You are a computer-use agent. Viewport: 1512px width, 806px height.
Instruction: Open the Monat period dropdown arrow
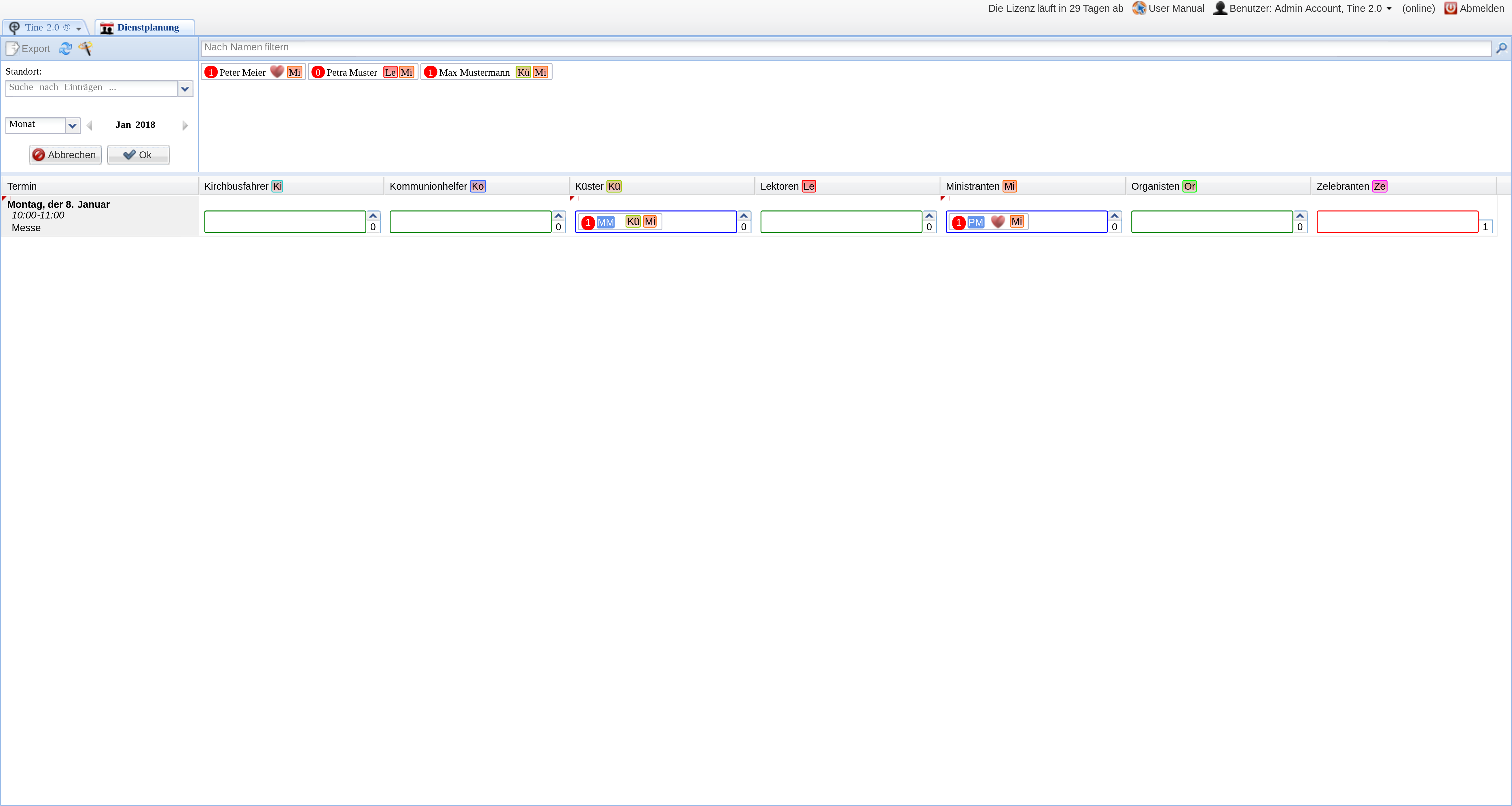pyautogui.click(x=73, y=126)
